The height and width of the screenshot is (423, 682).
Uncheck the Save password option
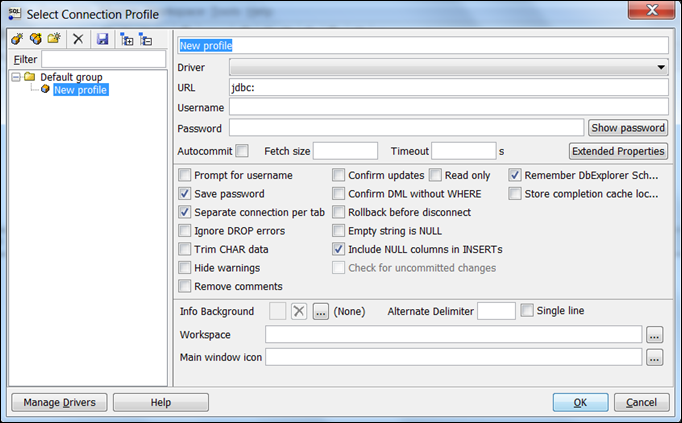tap(184, 194)
